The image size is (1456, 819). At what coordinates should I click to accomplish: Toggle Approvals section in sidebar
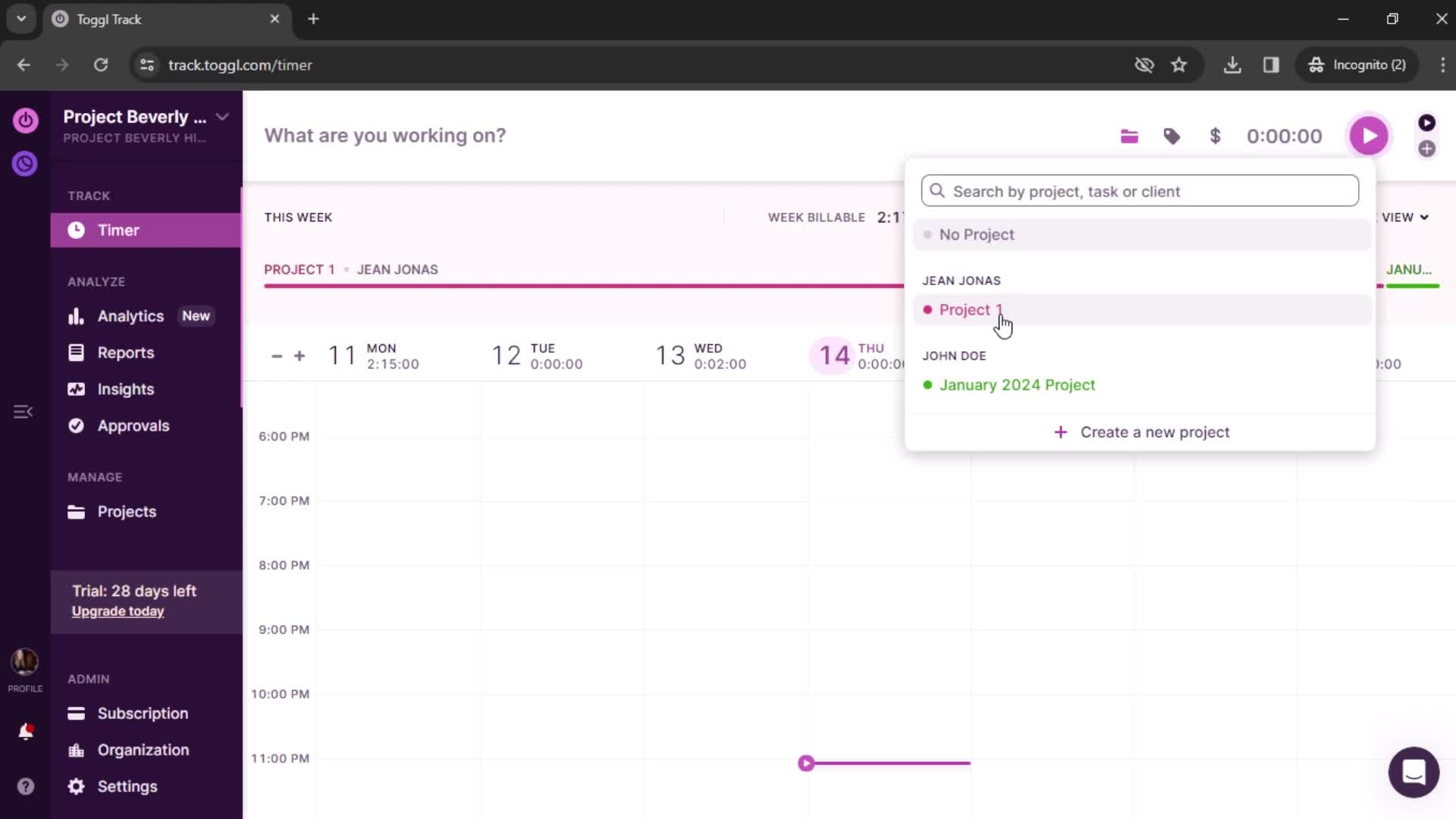click(133, 425)
